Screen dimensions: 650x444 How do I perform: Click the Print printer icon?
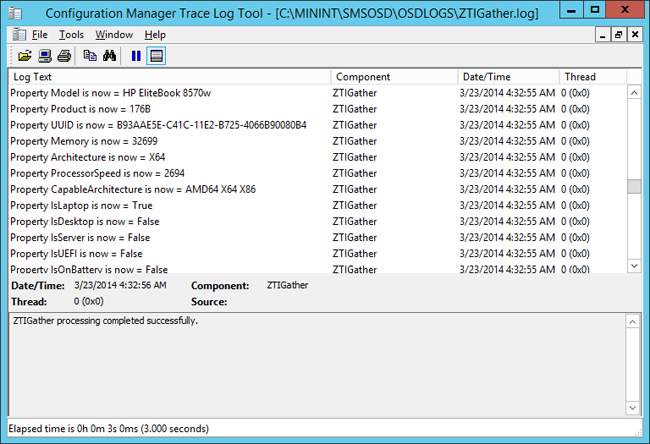pyautogui.click(x=63, y=56)
